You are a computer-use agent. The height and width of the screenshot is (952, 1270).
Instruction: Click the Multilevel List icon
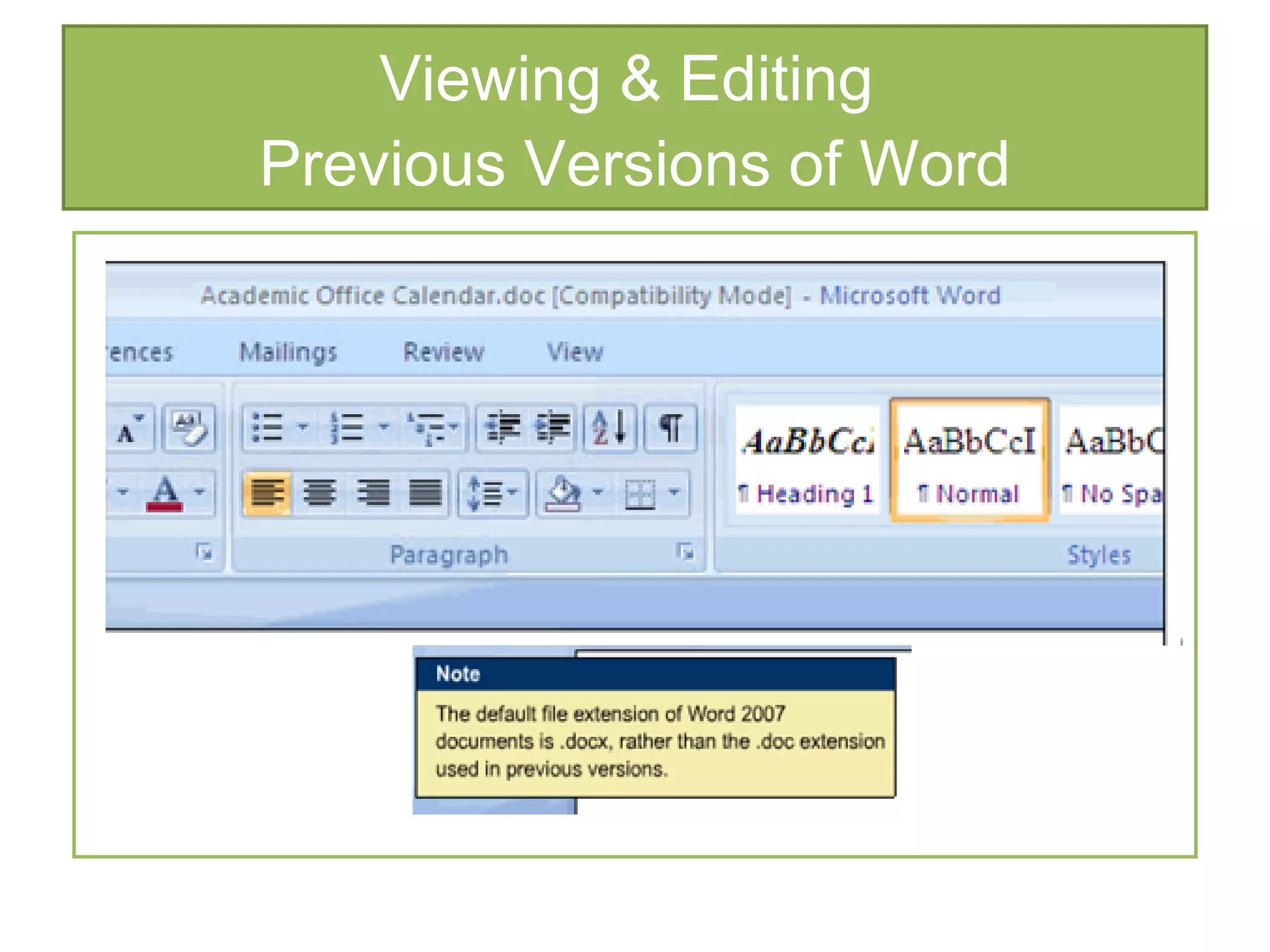[x=425, y=428]
